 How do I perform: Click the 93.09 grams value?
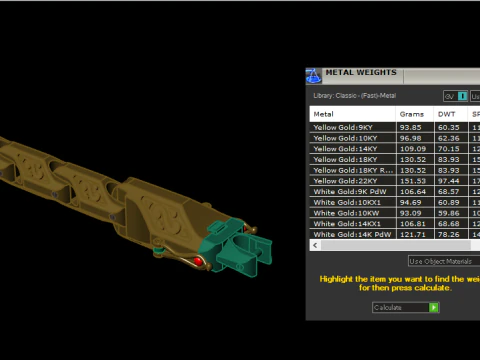(411, 213)
